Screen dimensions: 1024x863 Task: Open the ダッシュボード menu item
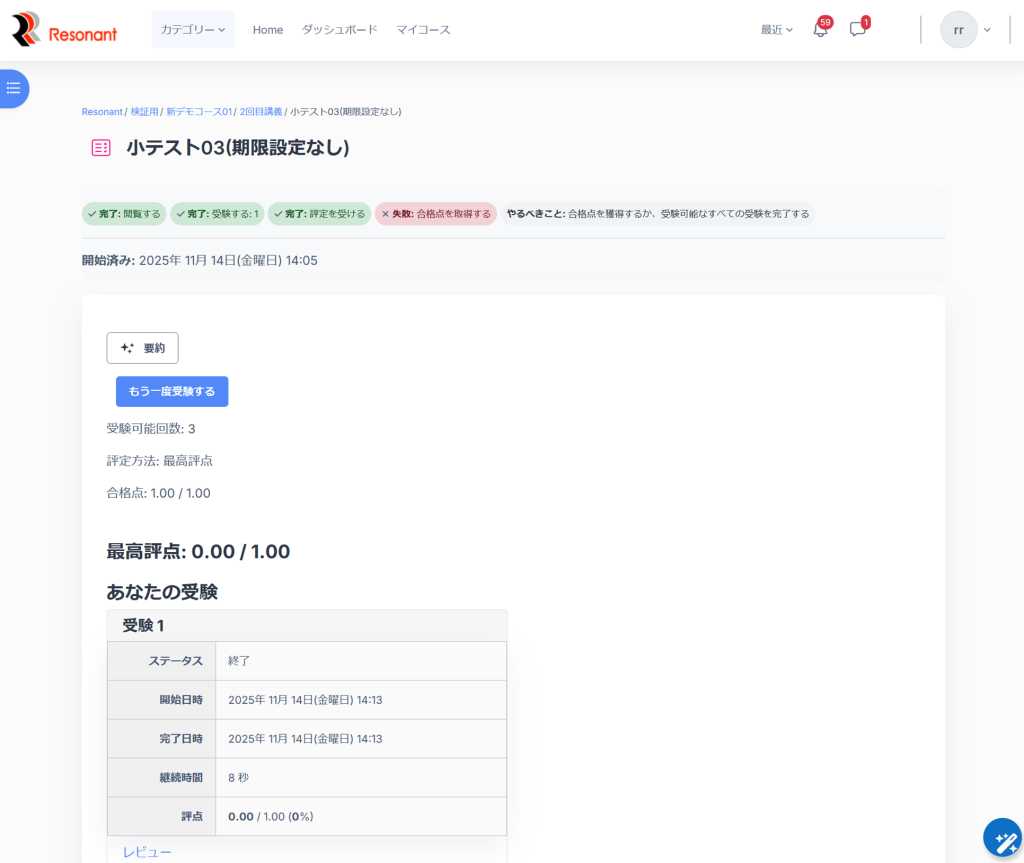pos(340,30)
